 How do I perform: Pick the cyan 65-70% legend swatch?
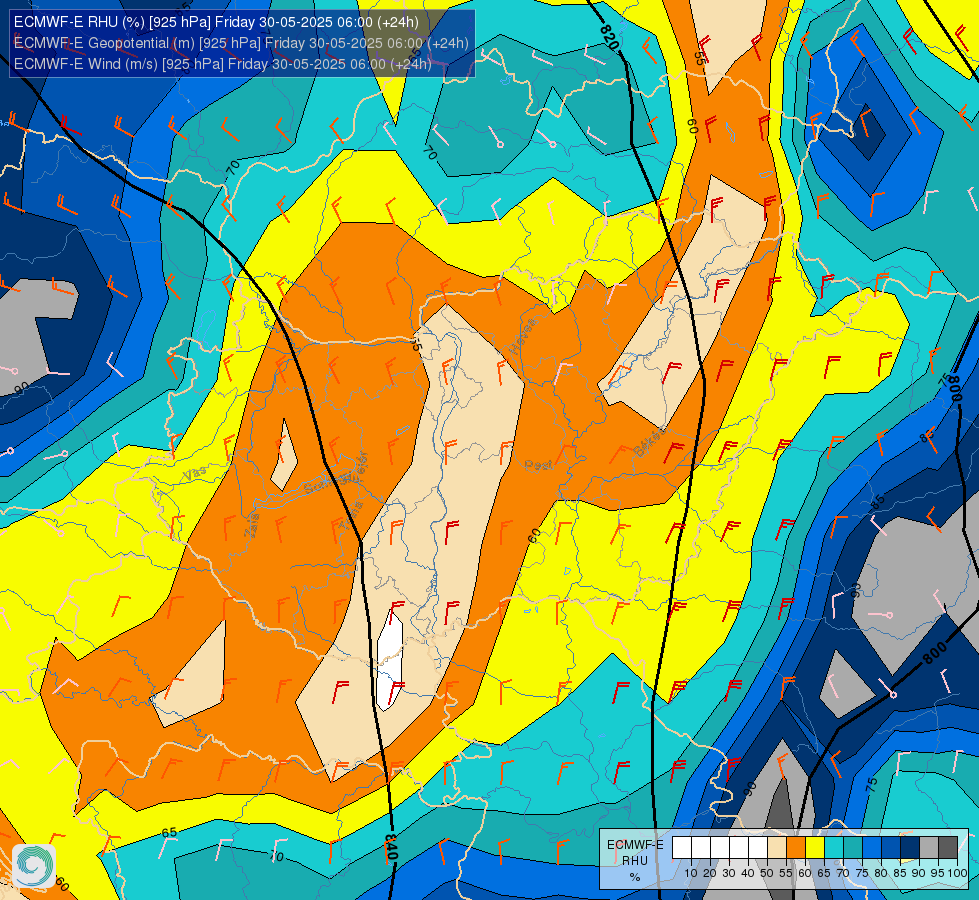point(834,848)
